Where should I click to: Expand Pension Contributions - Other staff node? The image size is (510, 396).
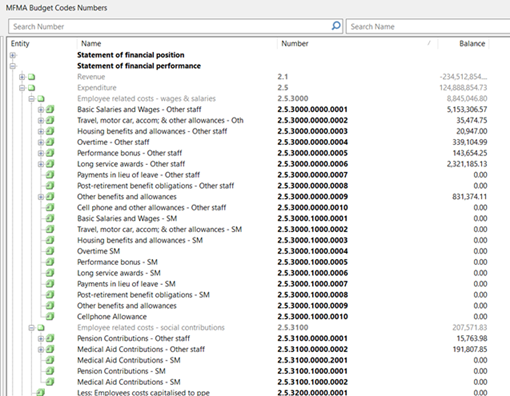[x=41, y=339]
